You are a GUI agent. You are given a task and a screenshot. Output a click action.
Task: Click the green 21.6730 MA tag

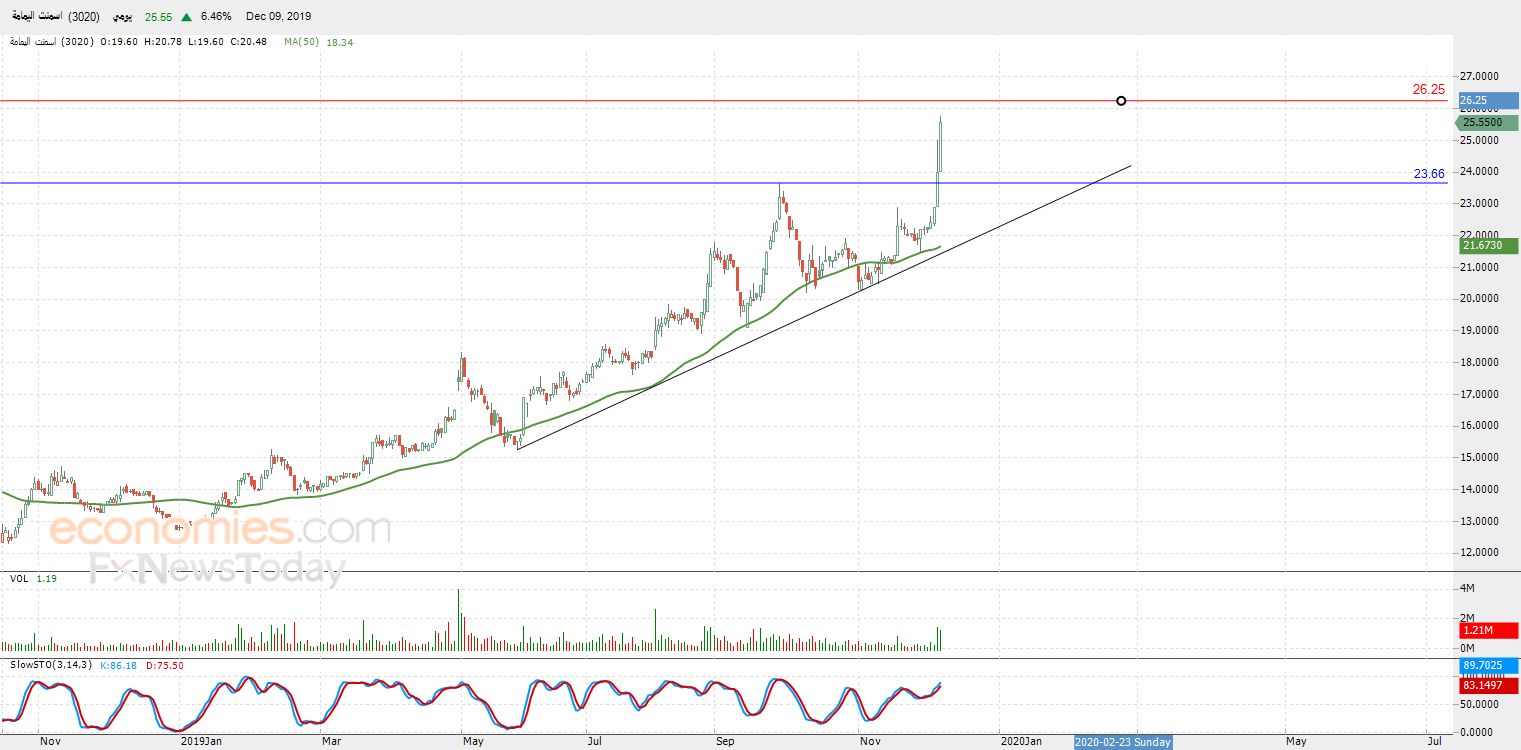click(1488, 246)
